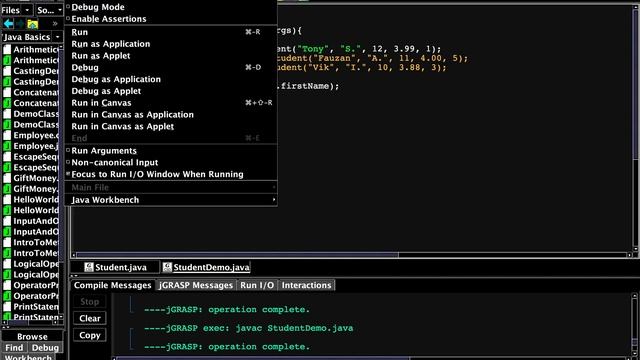Viewport: 640px width, 360px height.
Task: Select CastingDe file with green J icon
Action: click(31, 82)
